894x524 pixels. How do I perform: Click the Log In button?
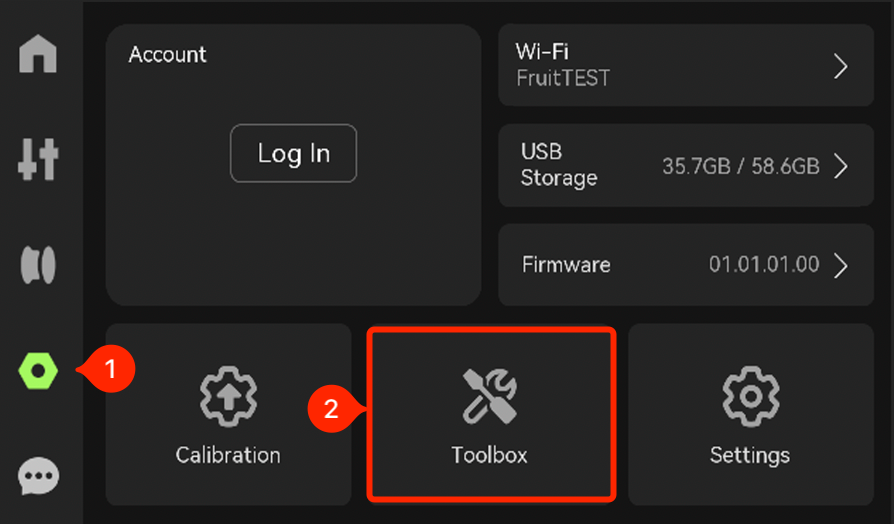294,153
